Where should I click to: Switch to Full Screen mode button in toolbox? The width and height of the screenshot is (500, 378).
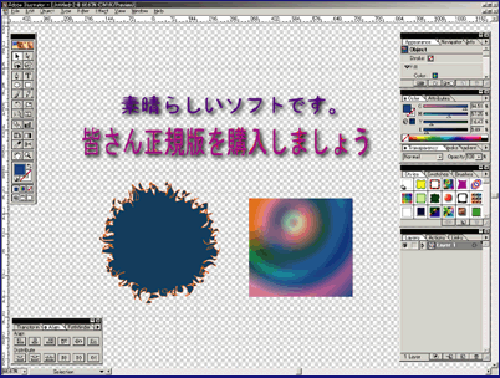click(x=30, y=197)
